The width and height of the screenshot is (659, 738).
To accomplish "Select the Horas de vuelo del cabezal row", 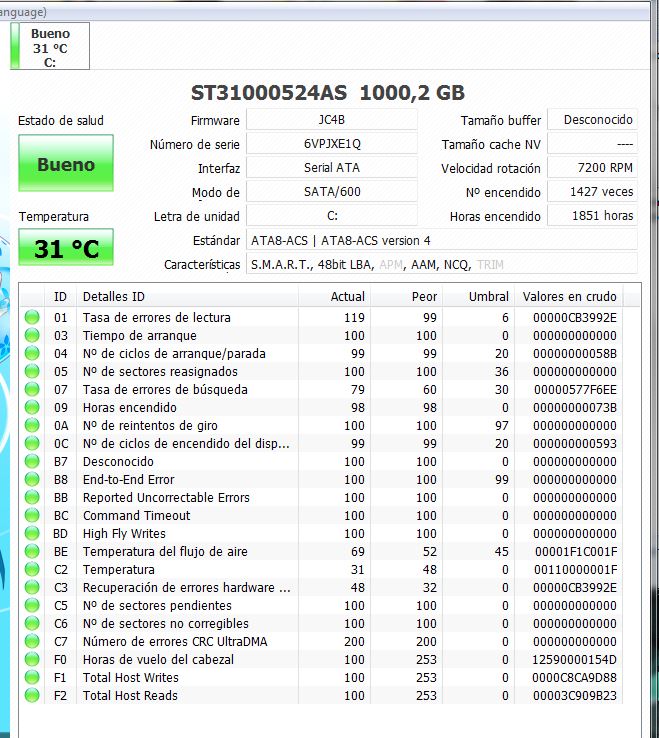I will [x=321, y=659].
